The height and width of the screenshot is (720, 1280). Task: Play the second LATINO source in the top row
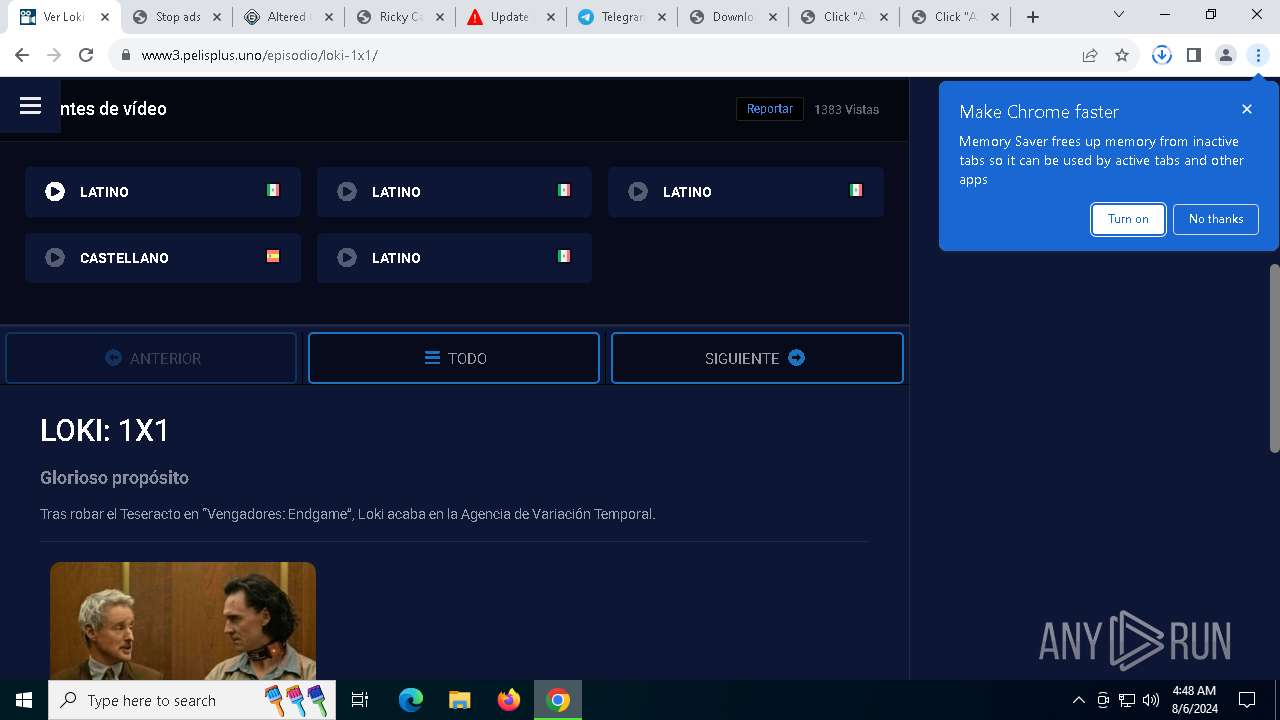coord(454,192)
